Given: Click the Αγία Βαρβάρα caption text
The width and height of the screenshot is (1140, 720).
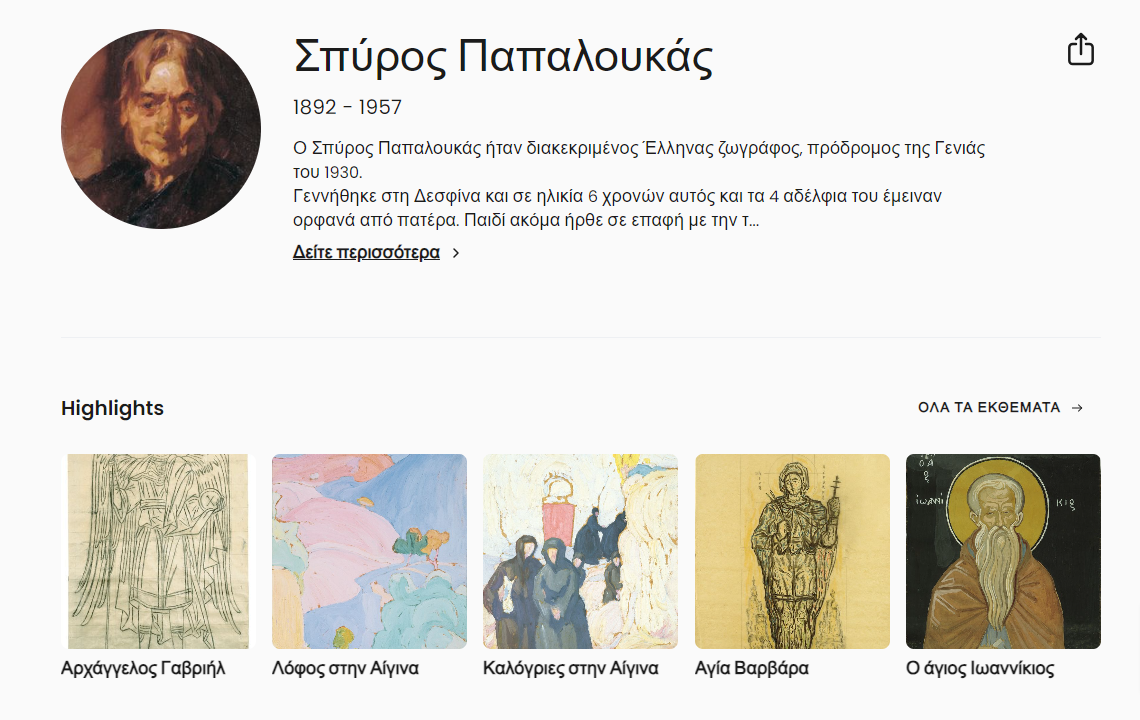Looking at the screenshot, I should (x=752, y=668).
